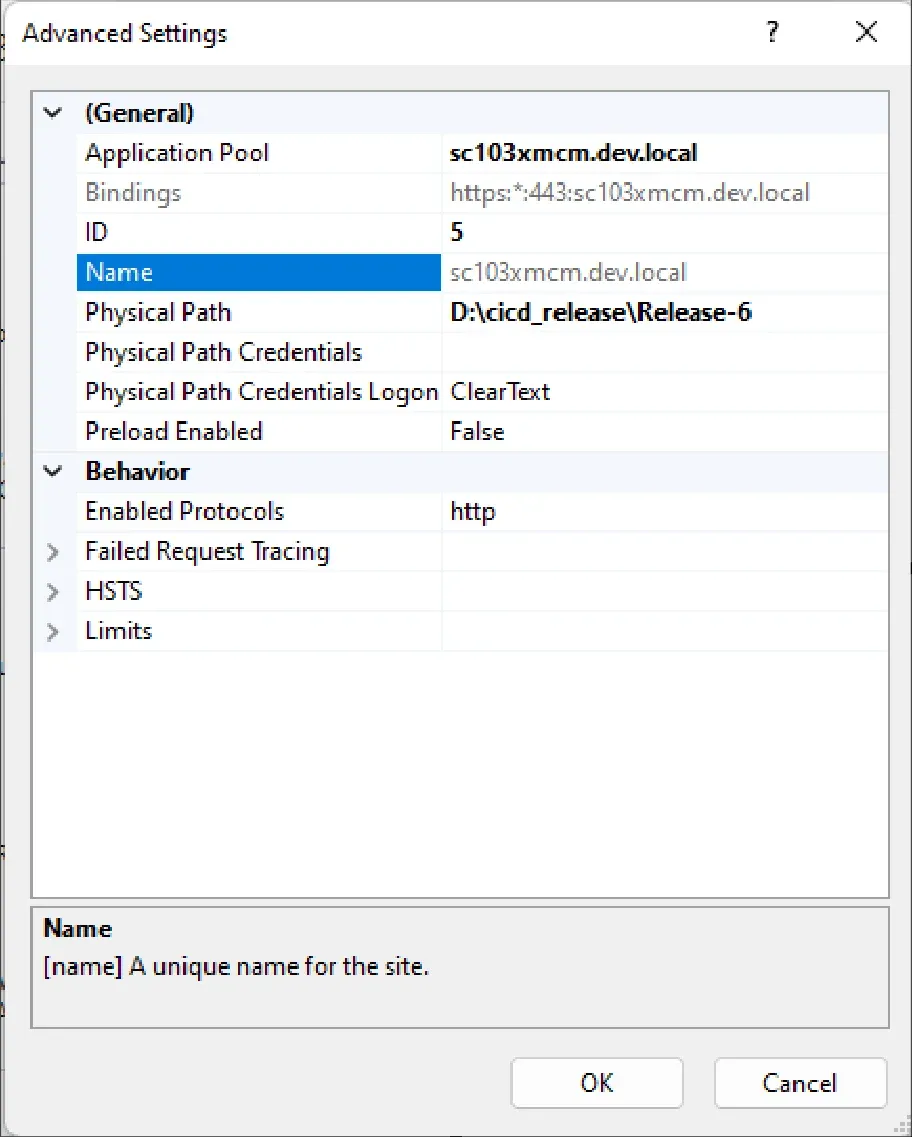Click the Advanced Settings title bar text
The height and width of the screenshot is (1137, 912).
tap(125, 33)
